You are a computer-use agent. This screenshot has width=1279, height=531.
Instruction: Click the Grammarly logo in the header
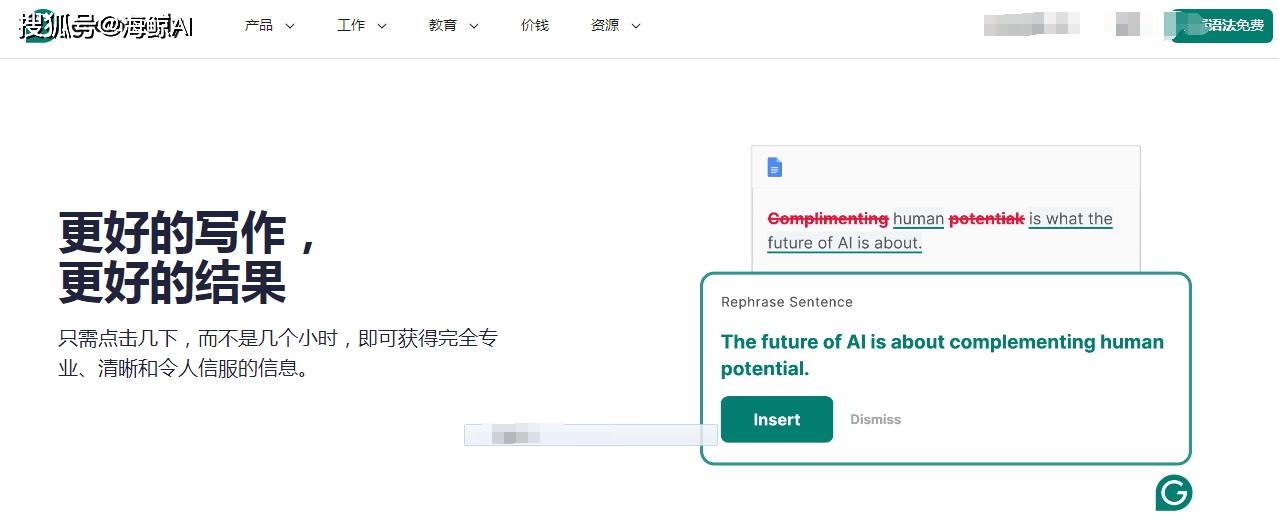(x=38, y=27)
